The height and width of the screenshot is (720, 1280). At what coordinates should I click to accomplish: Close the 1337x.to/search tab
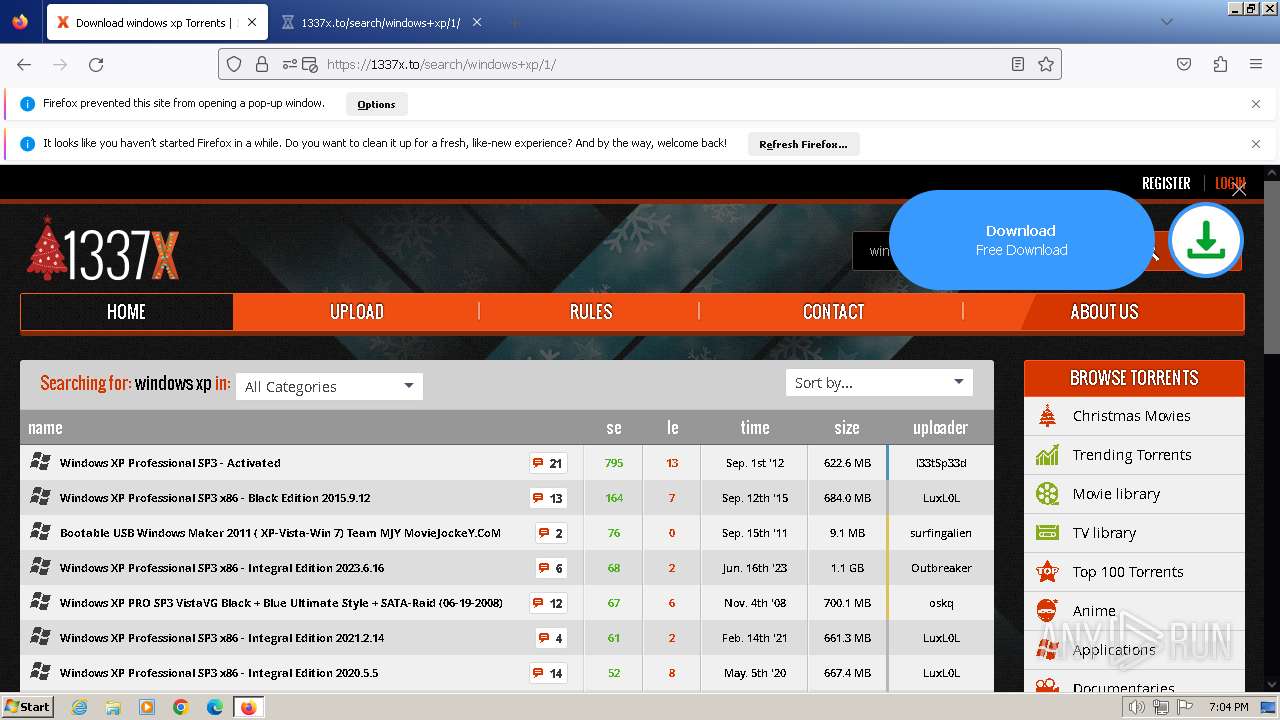point(477,22)
